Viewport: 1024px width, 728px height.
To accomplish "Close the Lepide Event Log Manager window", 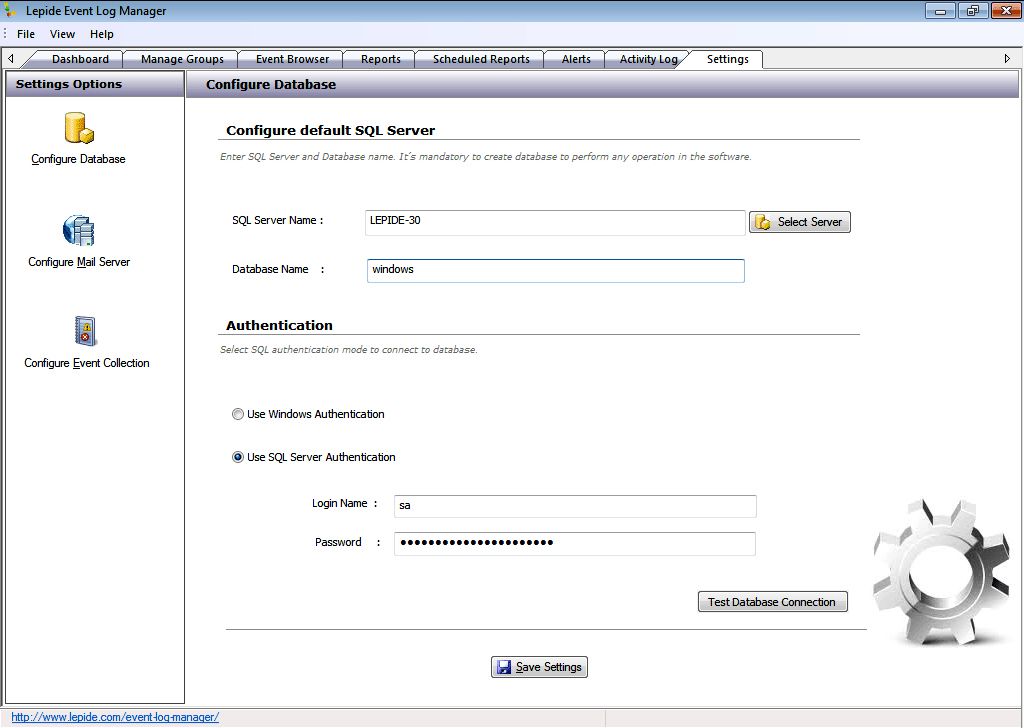I will pyautogui.click(x=1006, y=11).
